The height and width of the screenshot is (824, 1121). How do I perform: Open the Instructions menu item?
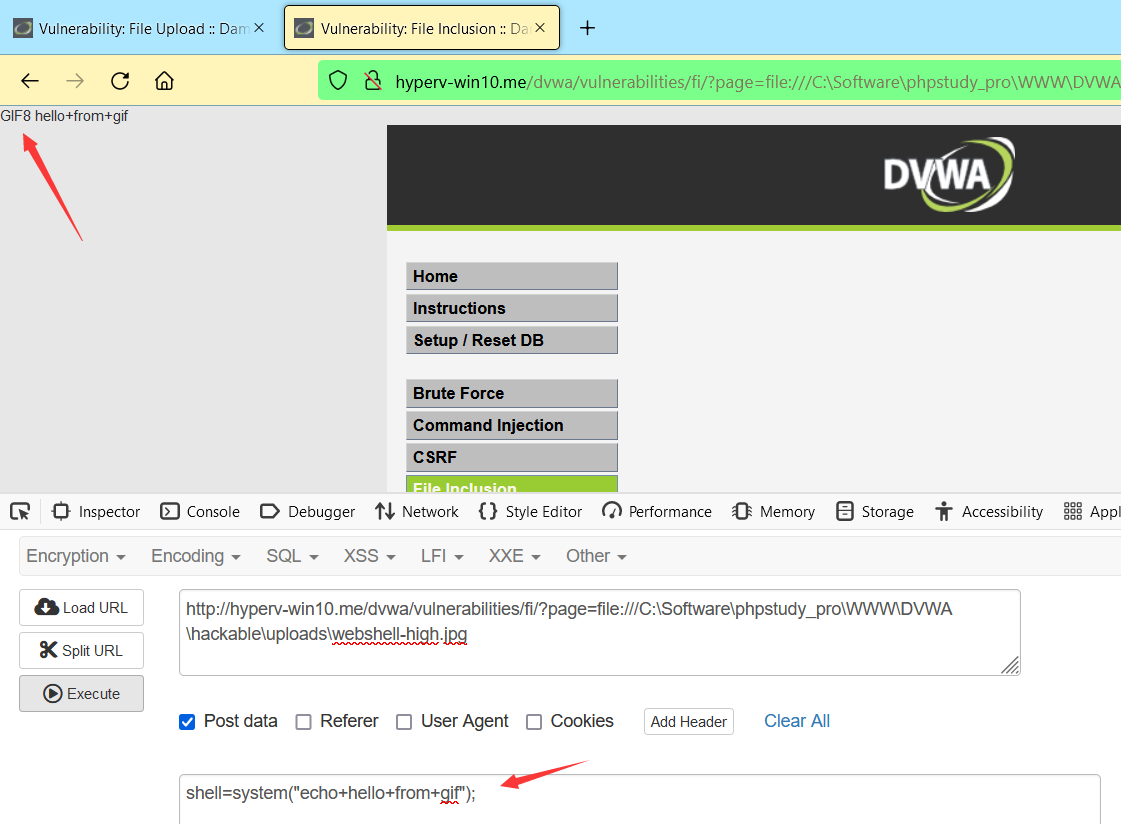coord(512,308)
